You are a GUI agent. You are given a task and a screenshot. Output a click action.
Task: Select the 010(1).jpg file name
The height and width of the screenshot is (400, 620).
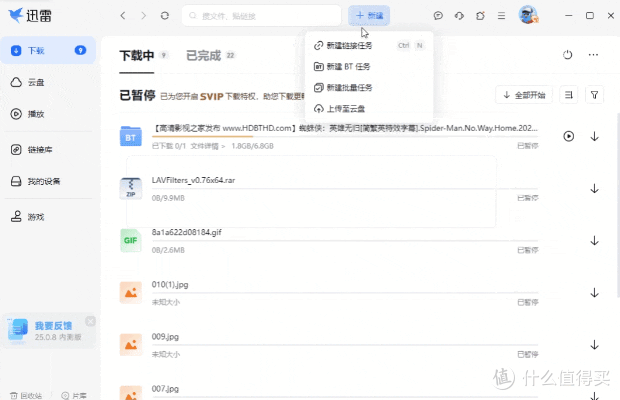tap(170, 285)
